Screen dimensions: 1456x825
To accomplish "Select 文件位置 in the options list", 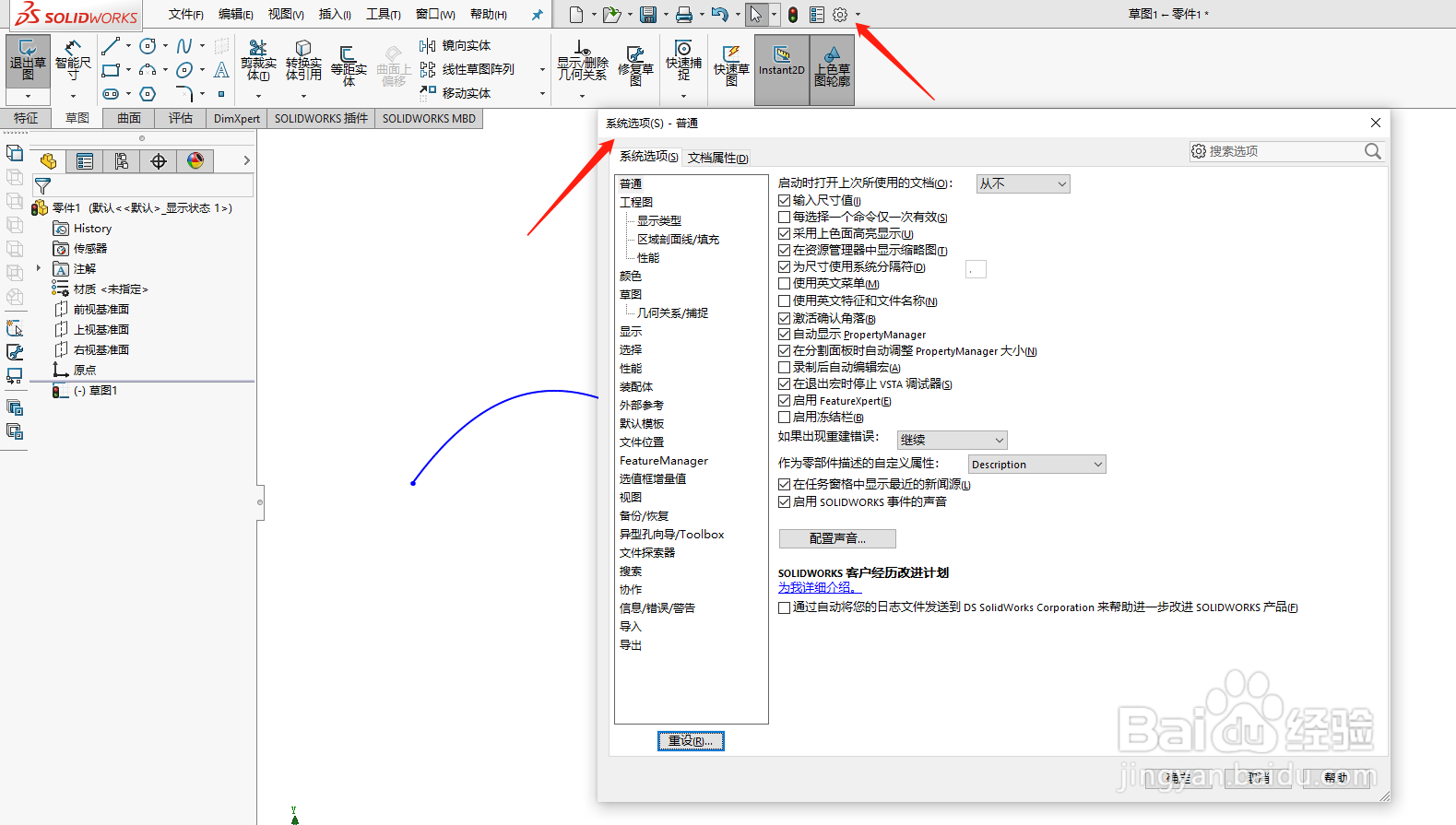I will pos(642,442).
